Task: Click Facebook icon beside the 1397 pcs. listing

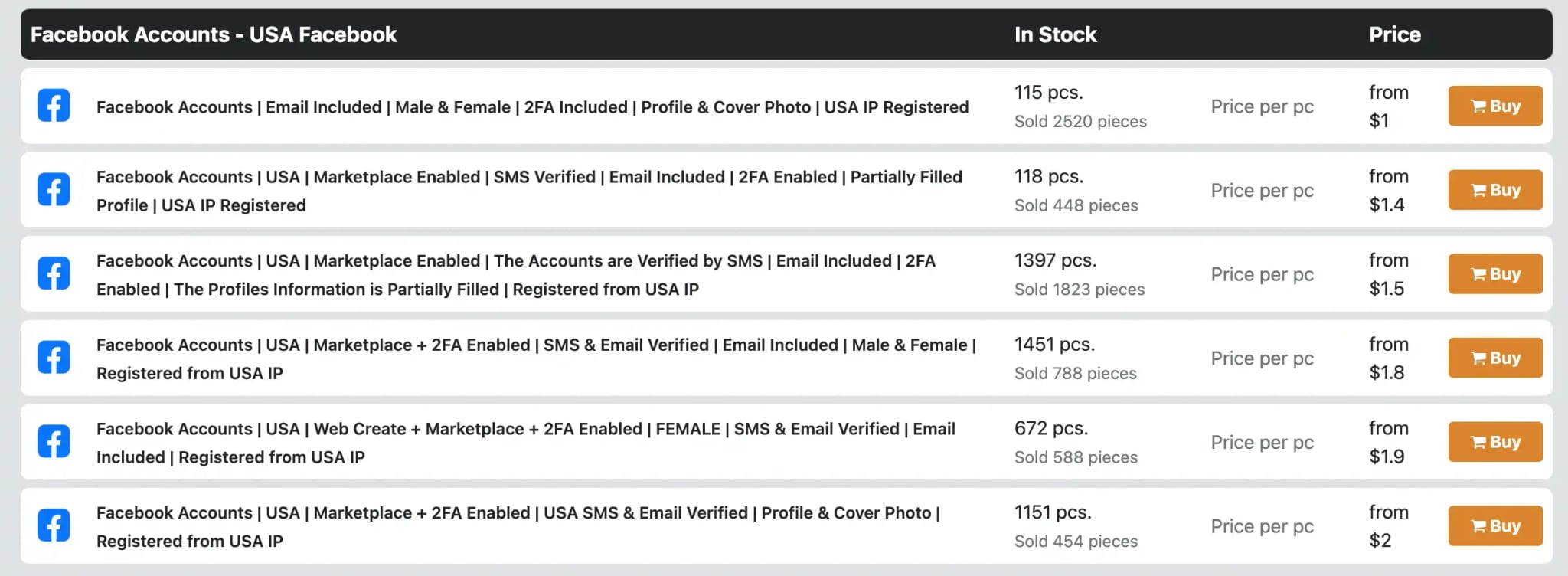Action: coord(54,273)
